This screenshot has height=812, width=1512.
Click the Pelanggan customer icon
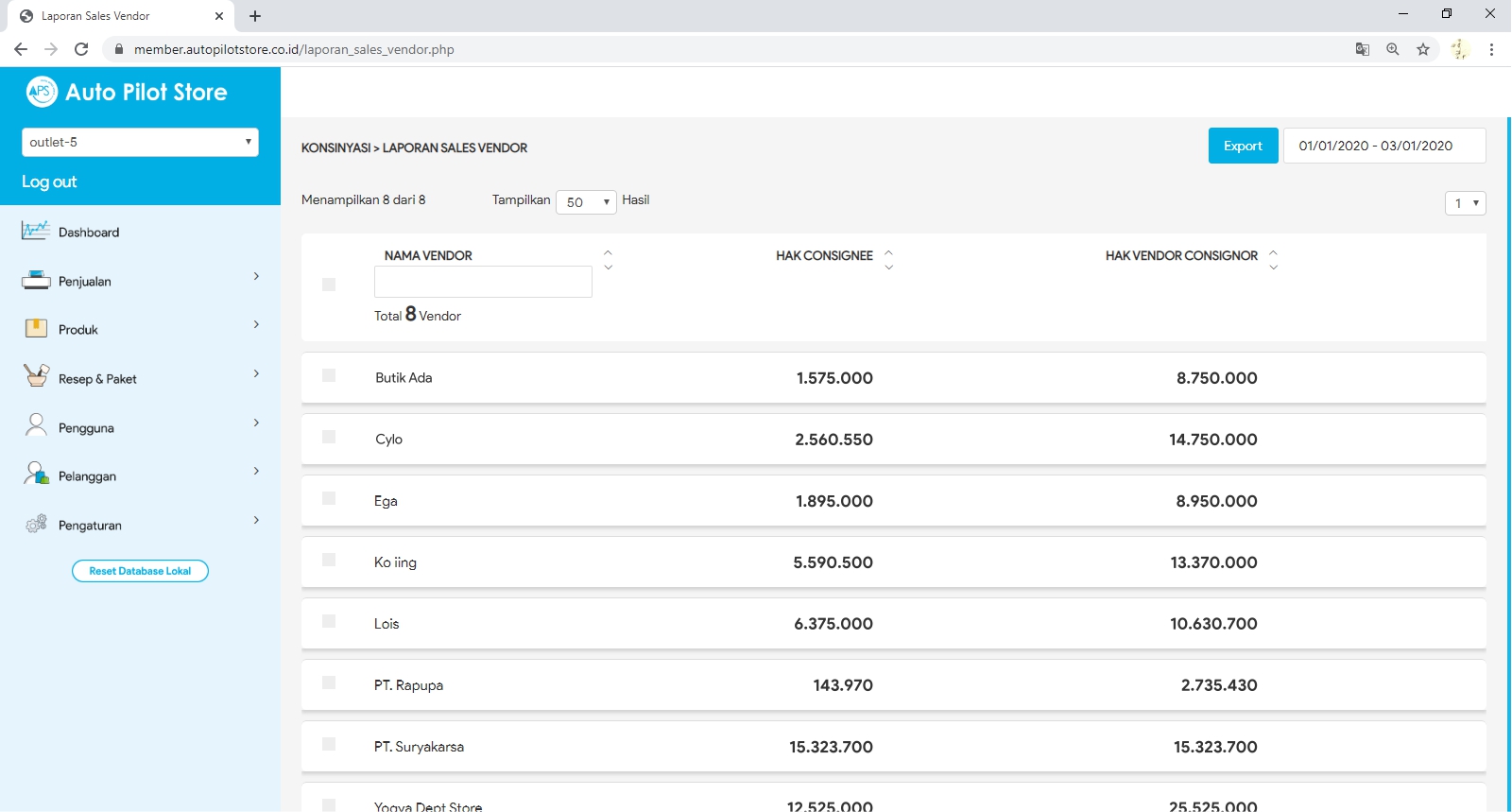click(36, 474)
